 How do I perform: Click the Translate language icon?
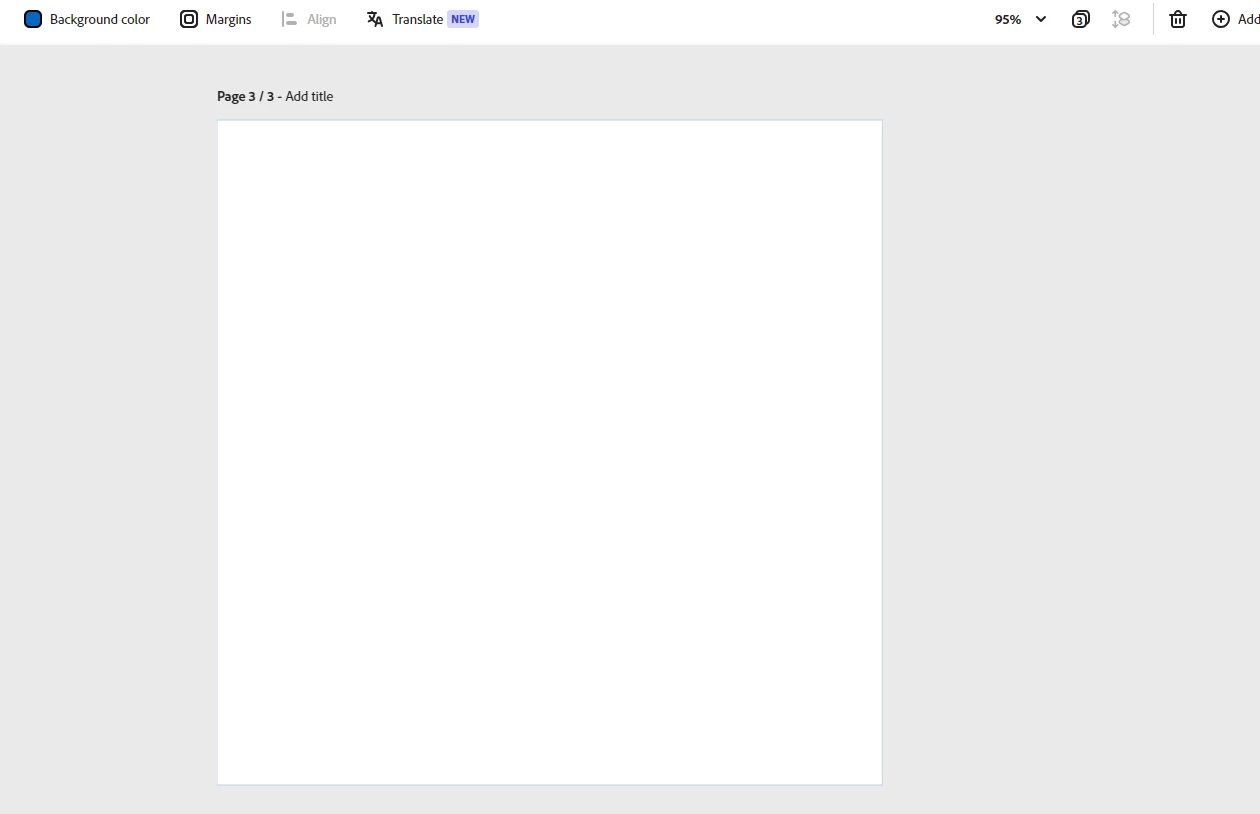(375, 19)
